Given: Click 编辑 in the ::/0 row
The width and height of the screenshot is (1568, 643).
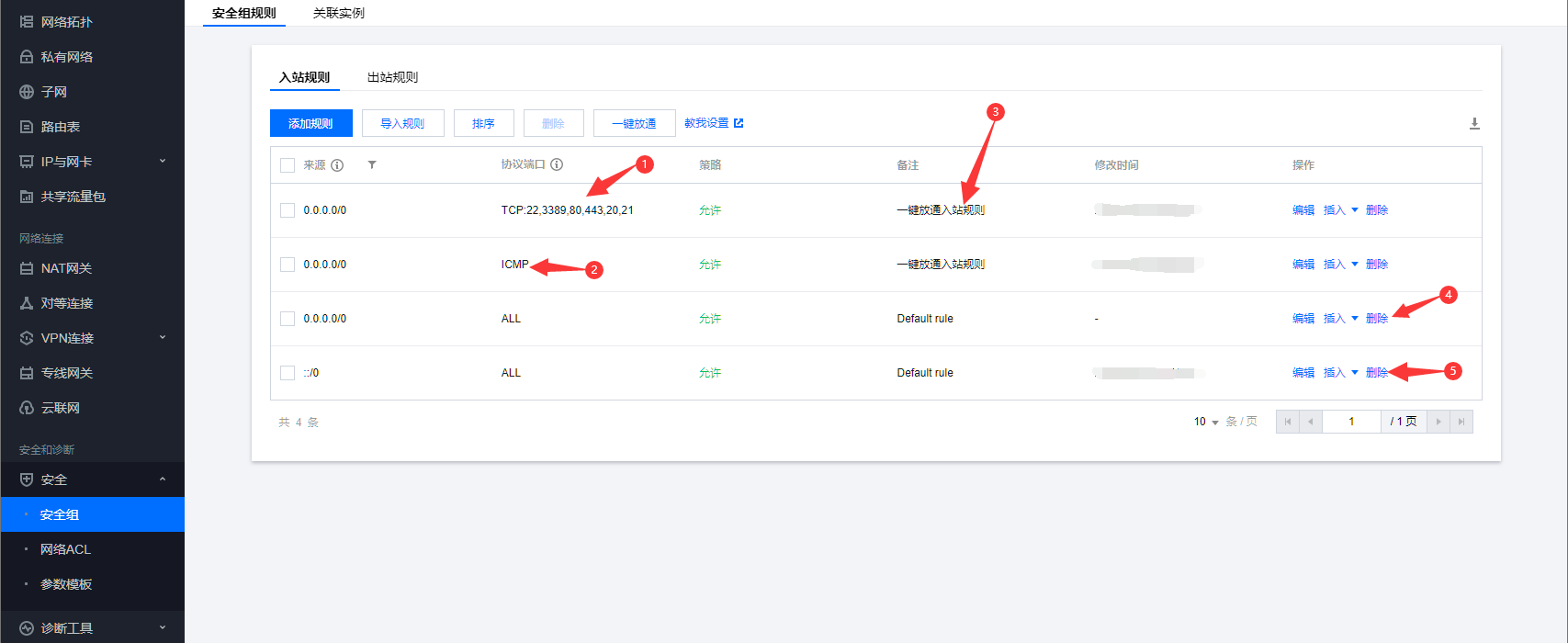Looking at the screenshot, I should click(x=1303, y=373).
